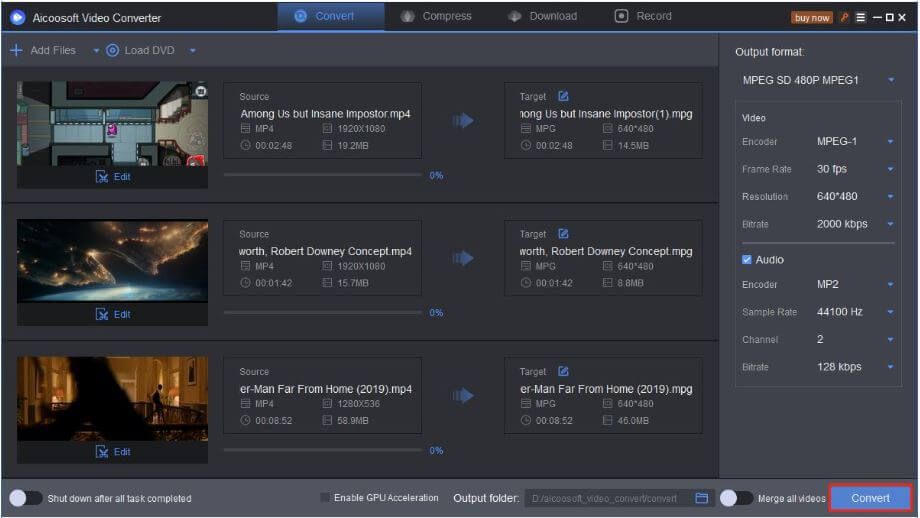This screenshot has width=920, height=518.
Task: Uncheck the Audio checkbox
Action: [x=747, y=259]
